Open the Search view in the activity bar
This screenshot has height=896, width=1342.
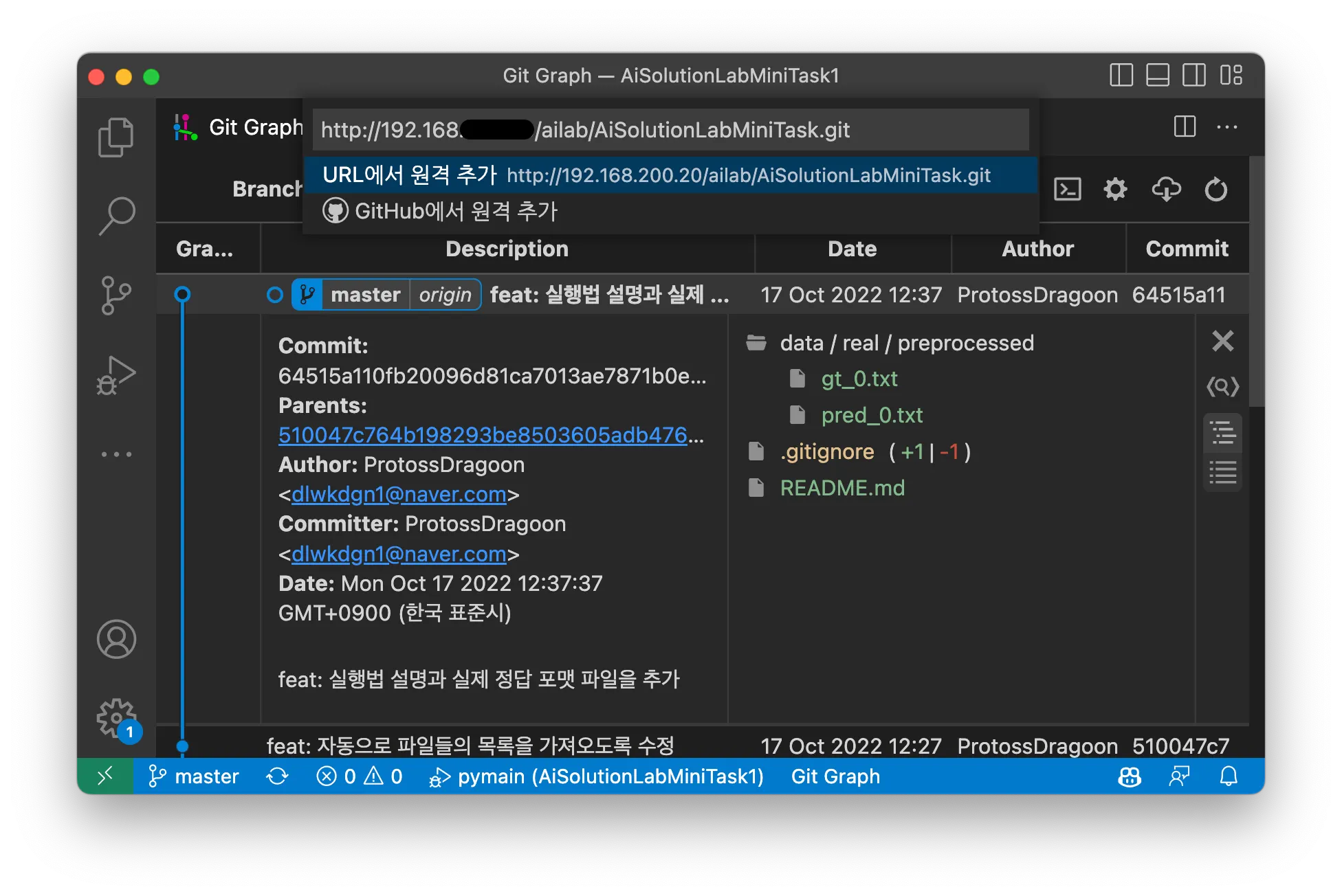pos(115,216)
